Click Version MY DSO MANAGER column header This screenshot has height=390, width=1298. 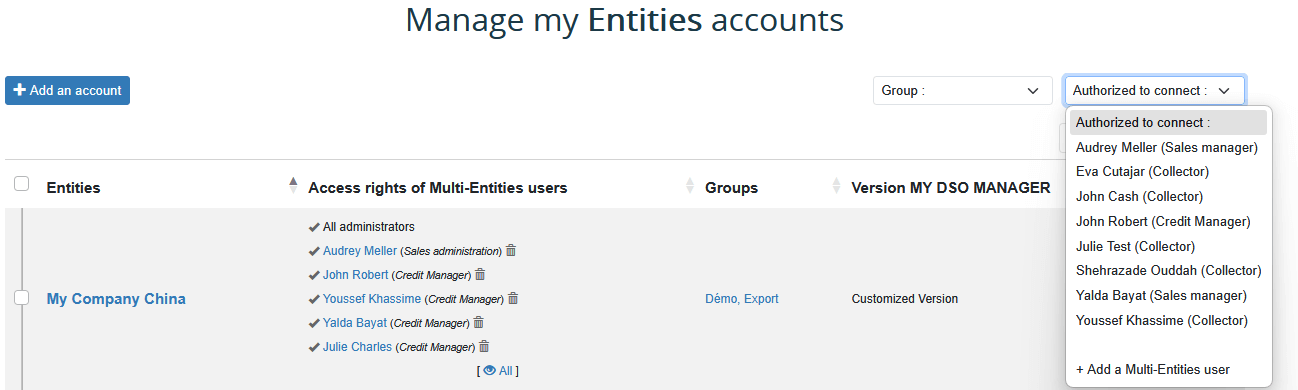pos(951,187)
